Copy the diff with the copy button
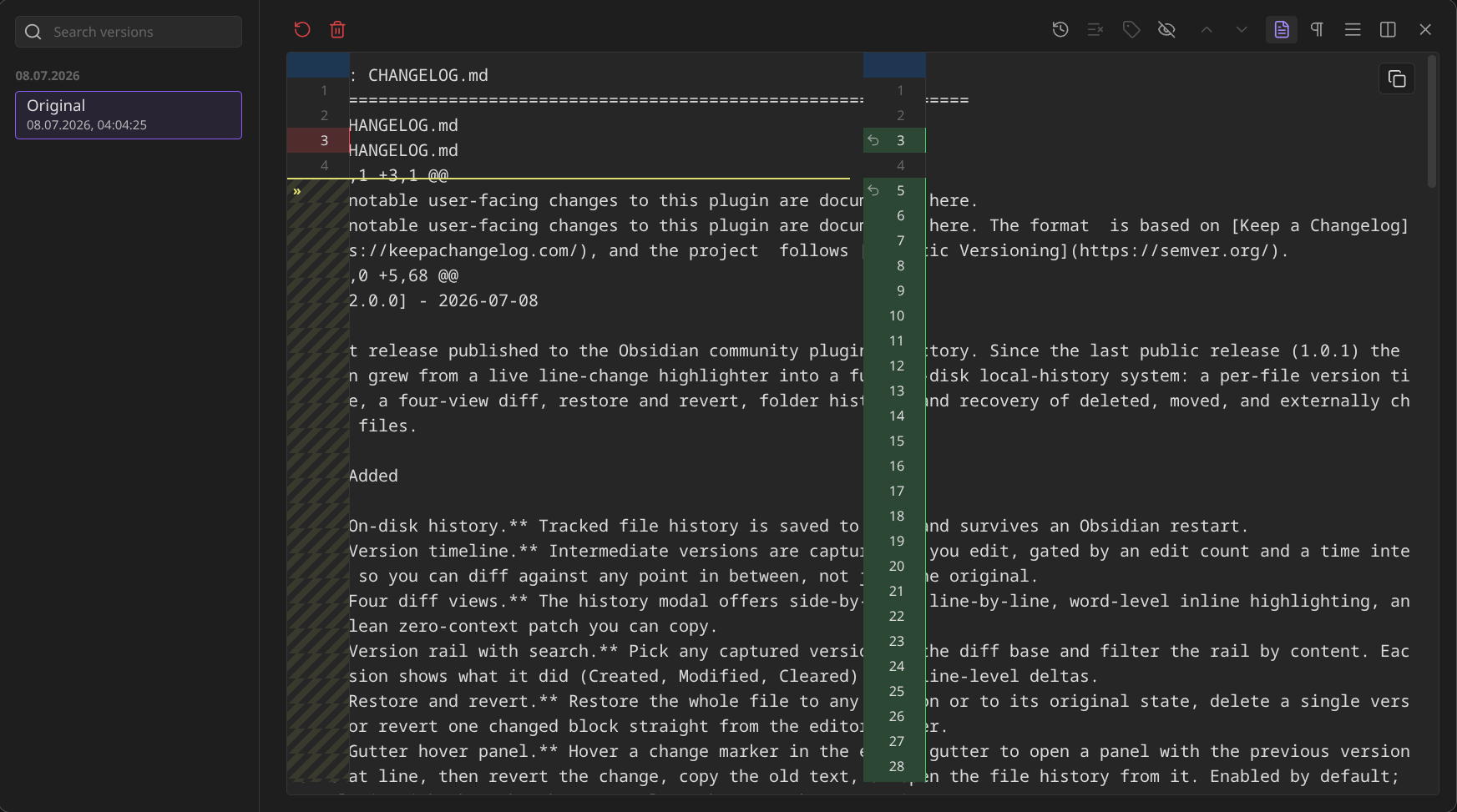 1397,79
